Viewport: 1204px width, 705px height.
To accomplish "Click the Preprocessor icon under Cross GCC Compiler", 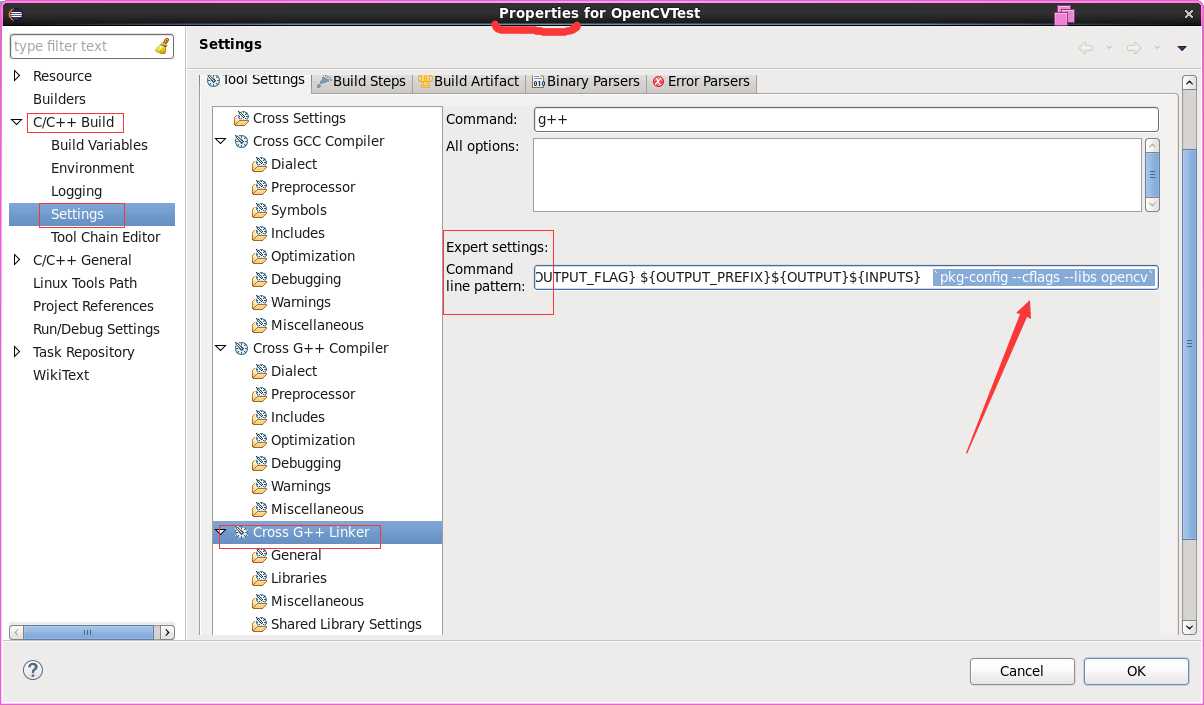I will 259,187.
